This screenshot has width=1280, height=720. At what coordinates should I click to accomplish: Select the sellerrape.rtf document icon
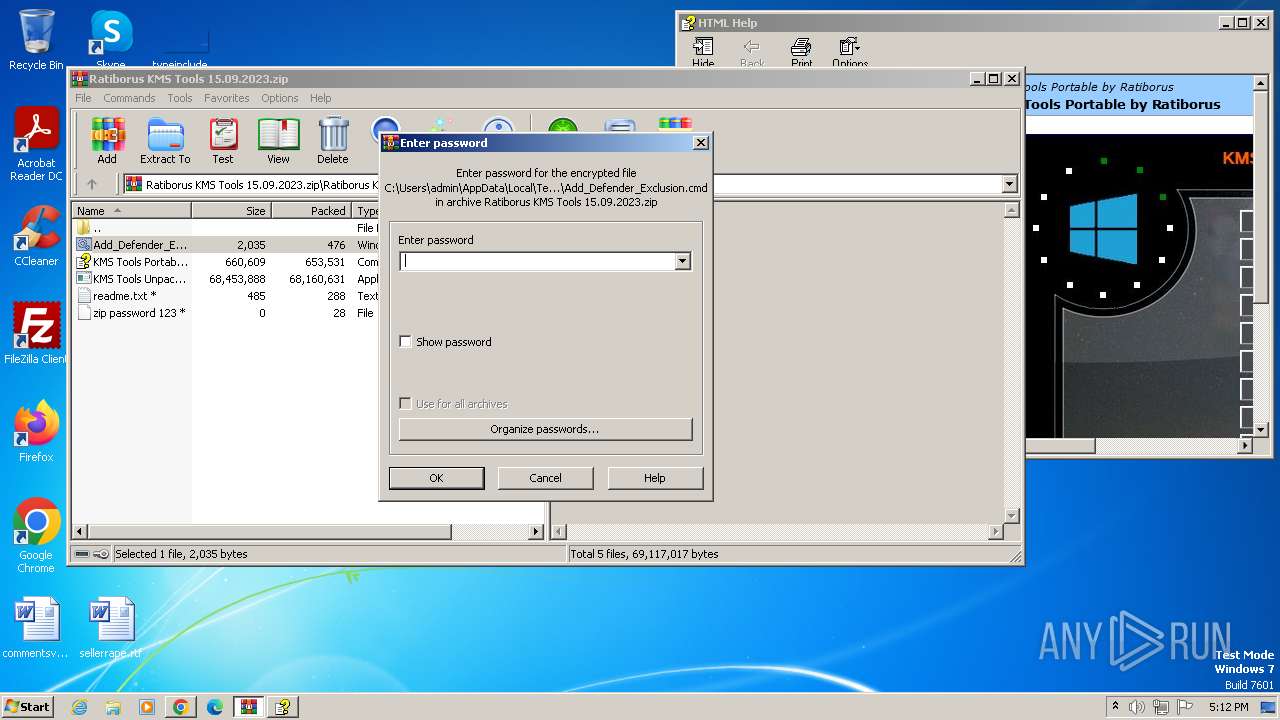110,628
